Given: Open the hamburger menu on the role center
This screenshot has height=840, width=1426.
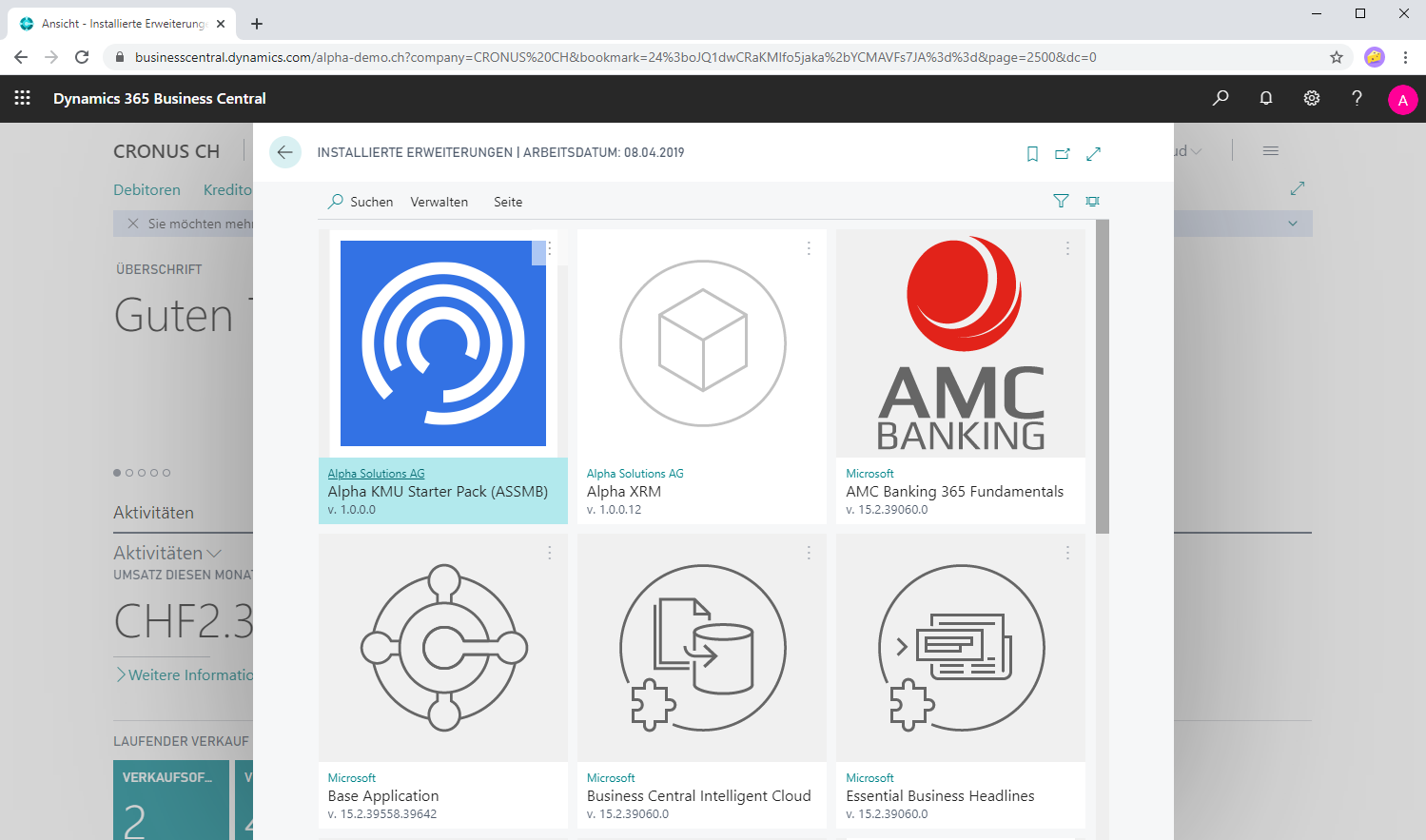Looking at the screenshot, I should [1271, 151].
